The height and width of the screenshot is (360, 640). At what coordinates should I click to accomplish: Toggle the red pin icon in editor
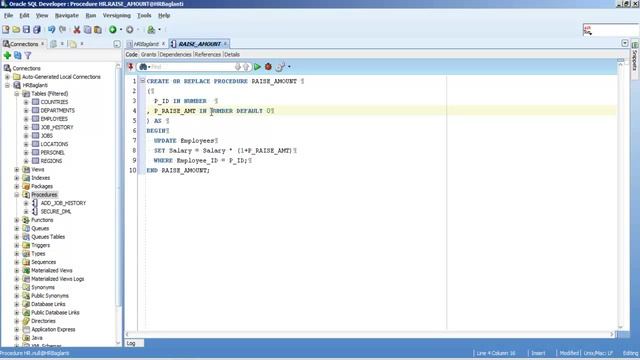point(131,67)
